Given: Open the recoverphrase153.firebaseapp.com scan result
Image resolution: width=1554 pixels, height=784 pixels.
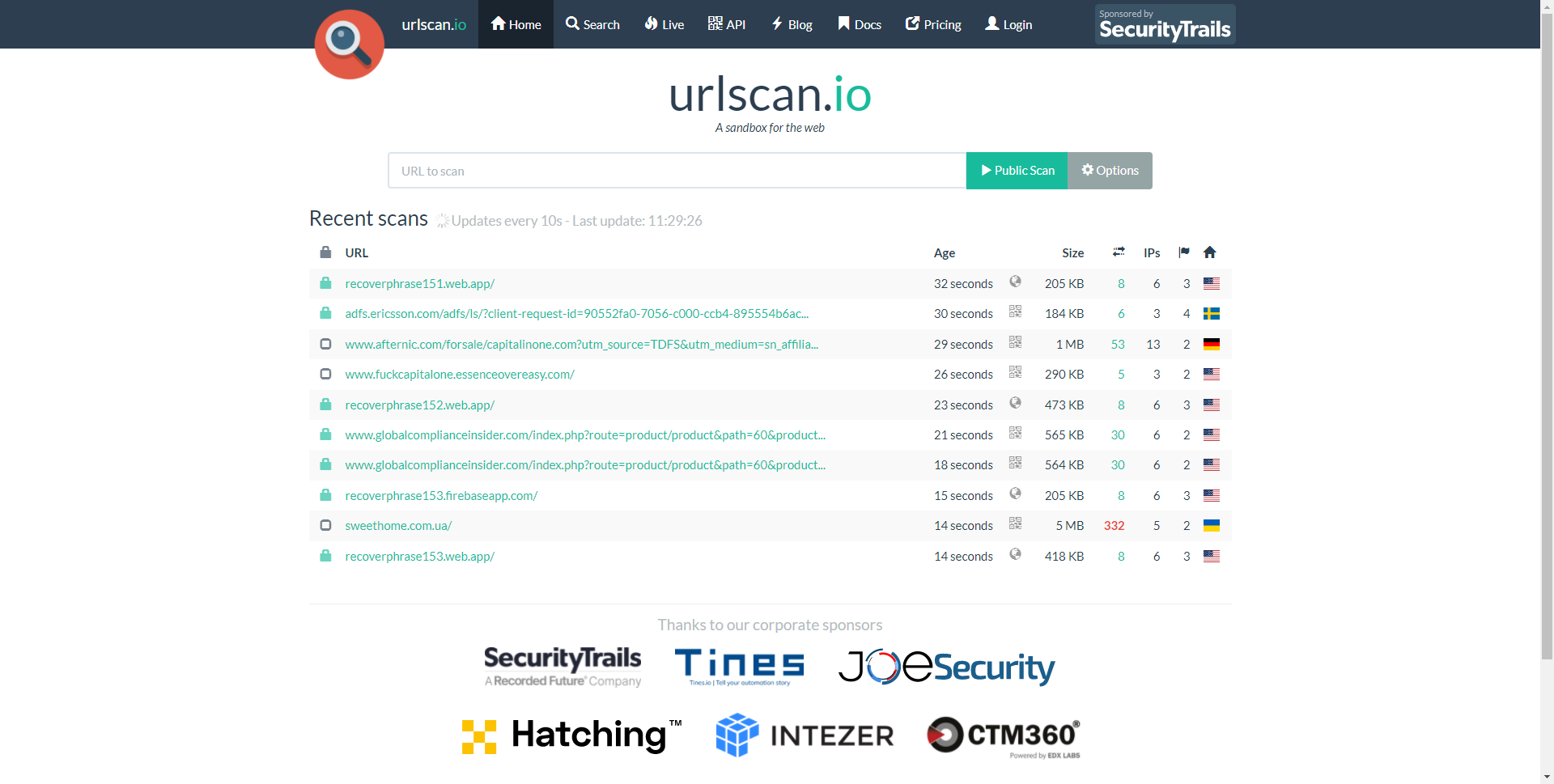Looking at the screenshot, I should pos(441,495).
